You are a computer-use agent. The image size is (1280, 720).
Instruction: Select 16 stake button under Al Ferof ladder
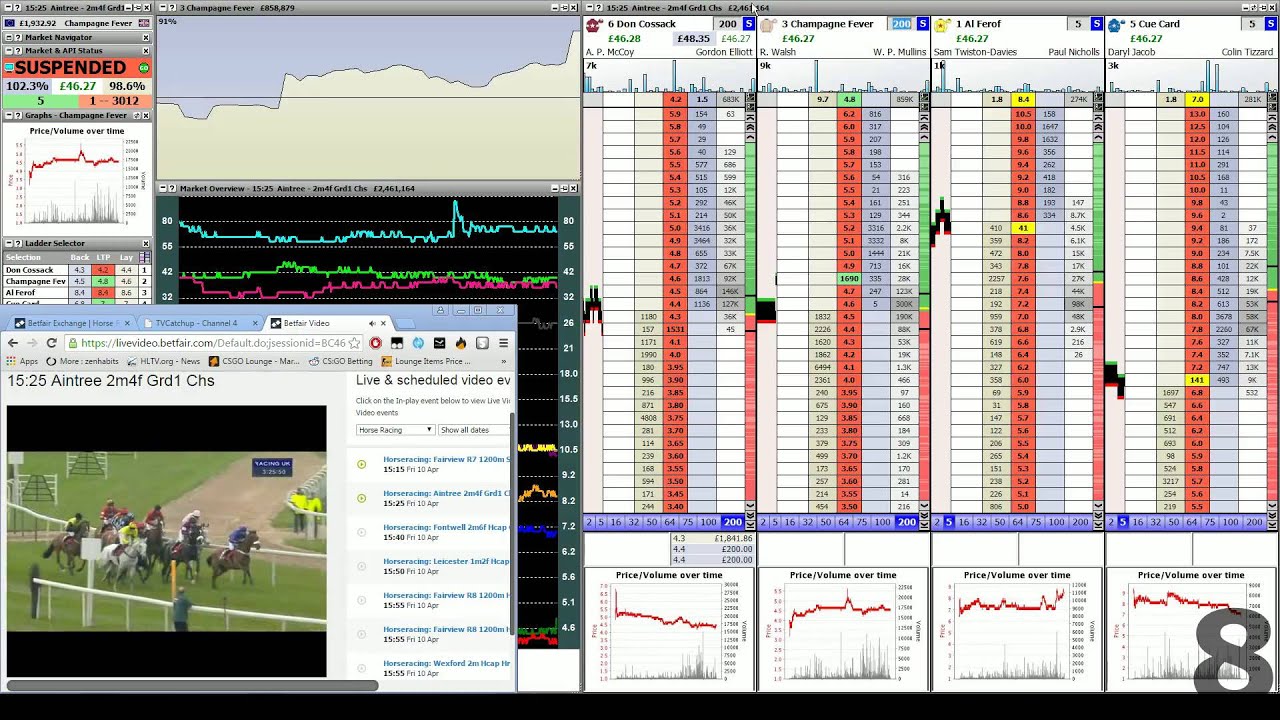point(963,522)
